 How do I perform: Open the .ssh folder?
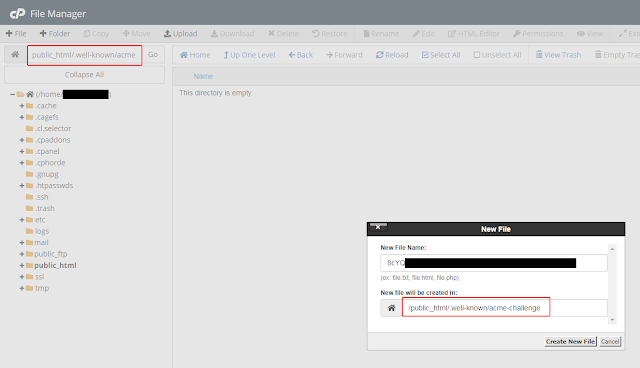[x=41, y=197]
